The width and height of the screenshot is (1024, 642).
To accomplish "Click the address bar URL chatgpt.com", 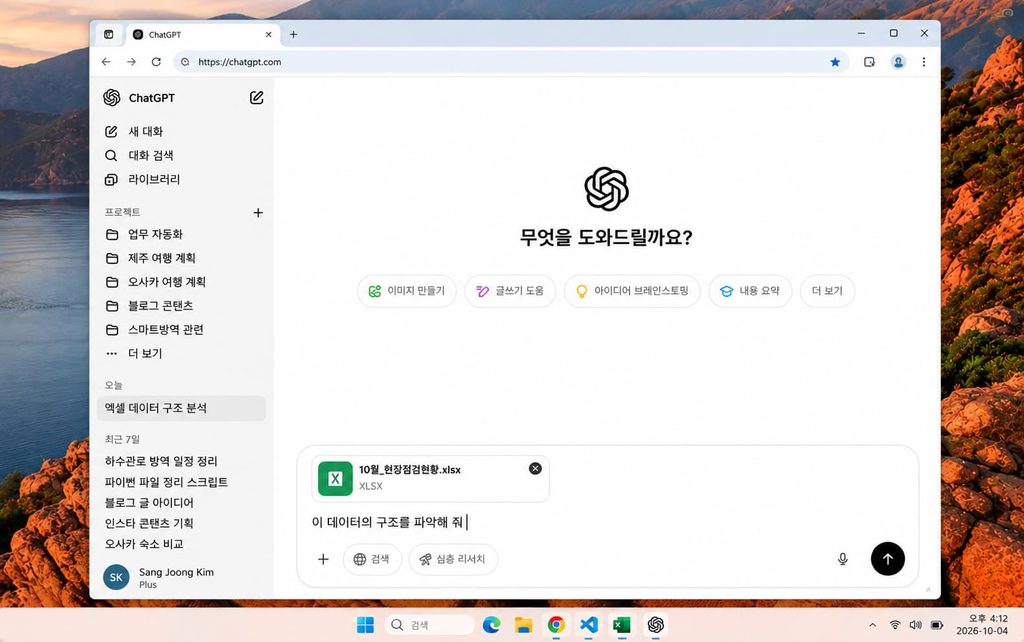I will point(240,62).
